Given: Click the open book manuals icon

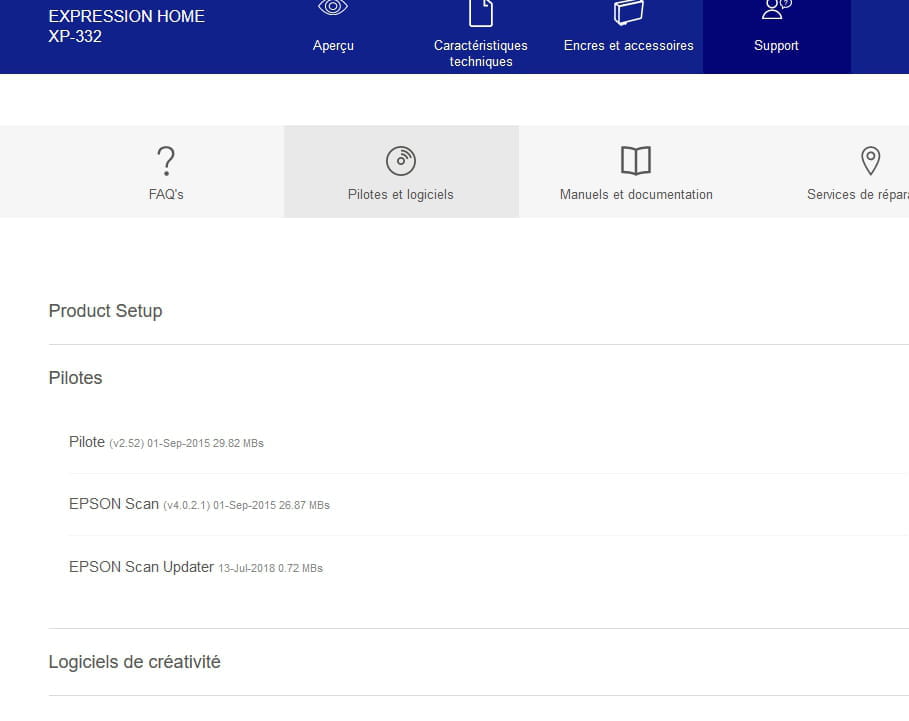Looking at the screenshot, I should (x=636, y=161).
